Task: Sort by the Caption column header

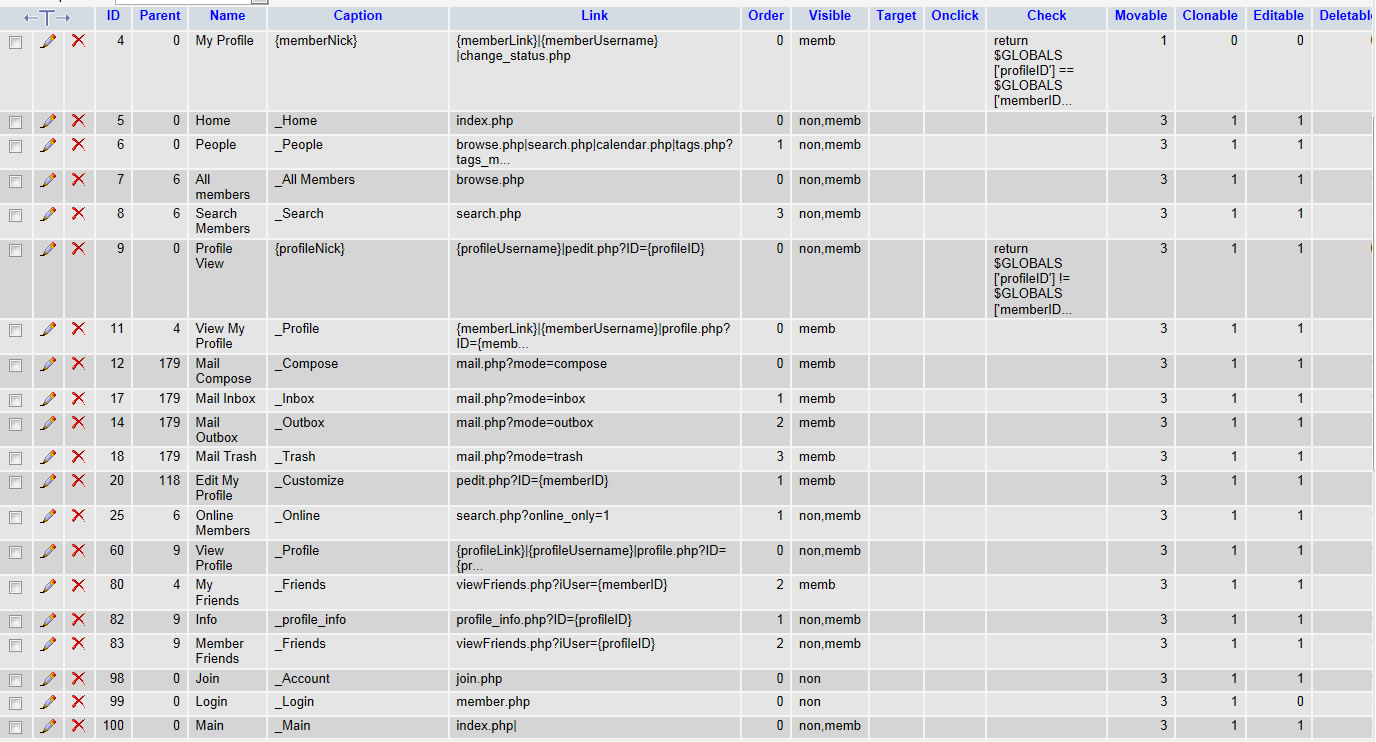Action: [358, 16]
